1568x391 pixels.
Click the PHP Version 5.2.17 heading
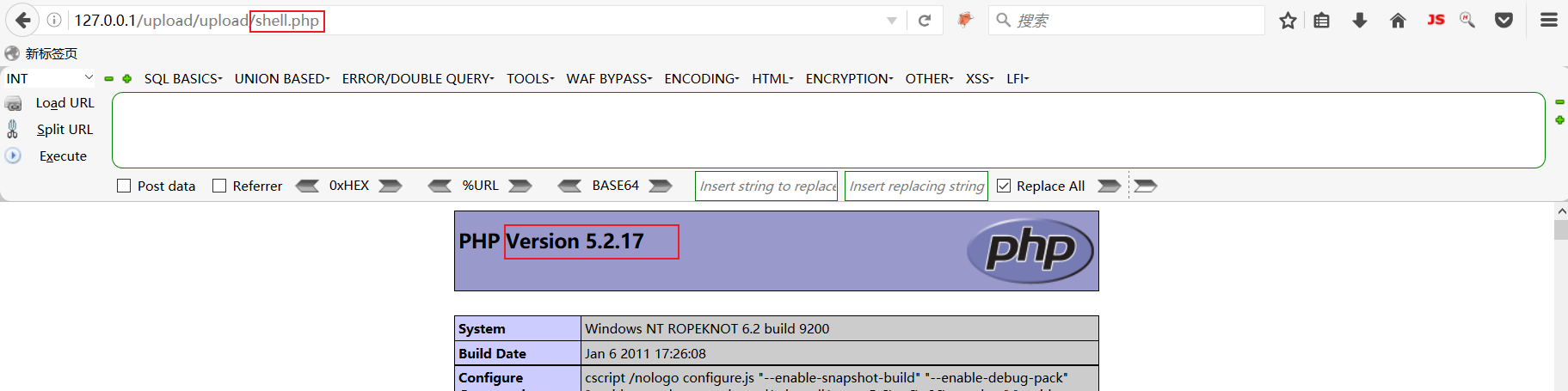[x=551, y=241]
